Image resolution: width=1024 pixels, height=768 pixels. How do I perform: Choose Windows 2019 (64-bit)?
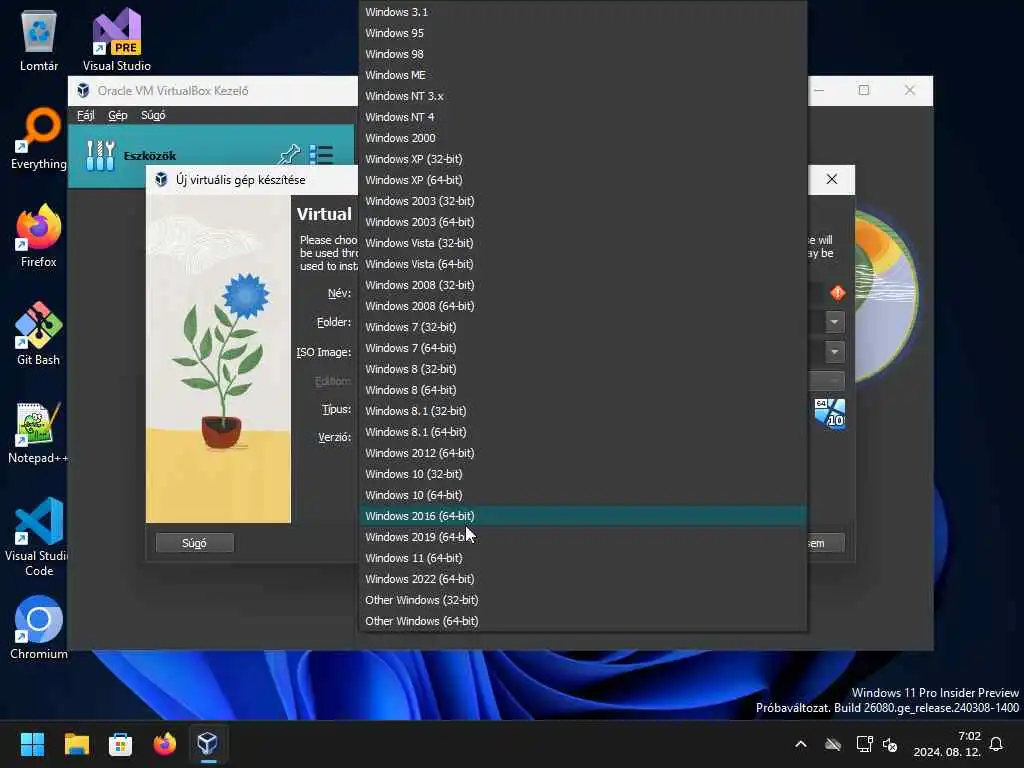point(583,537)
